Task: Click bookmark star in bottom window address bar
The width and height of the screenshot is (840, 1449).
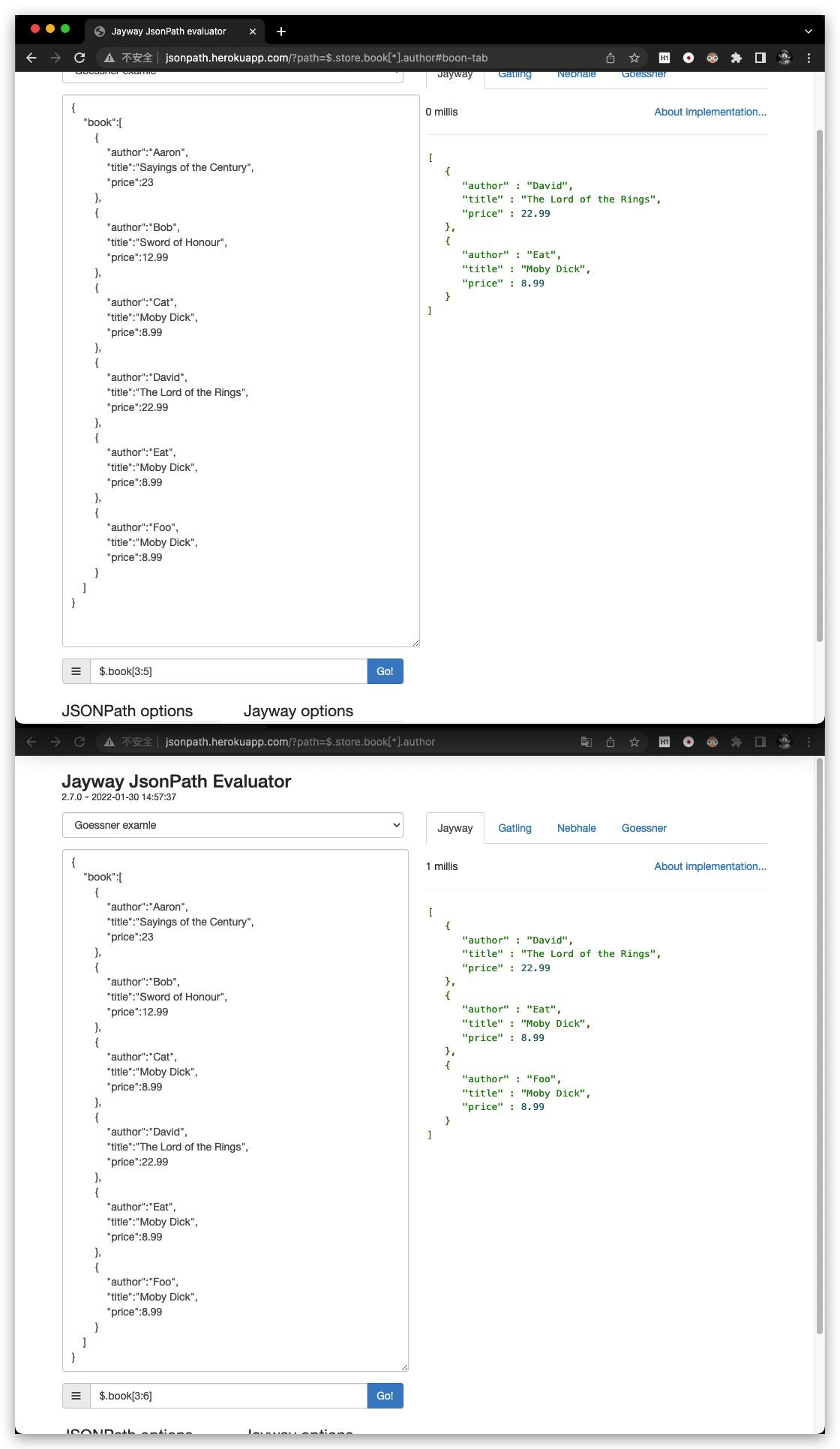Action: (x=634, y=742)
